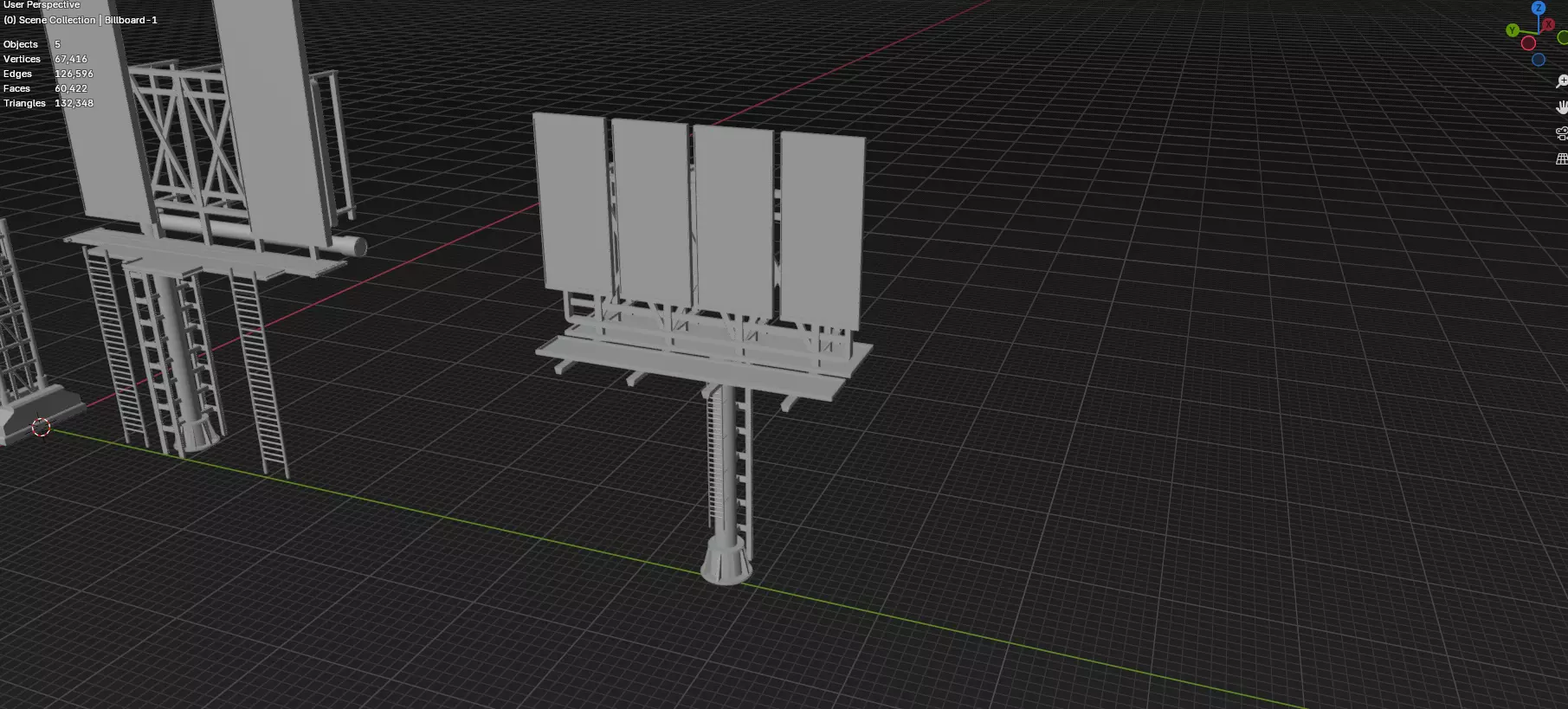Toggle perspective/orthographic grid icon

tap(1562, 159)
